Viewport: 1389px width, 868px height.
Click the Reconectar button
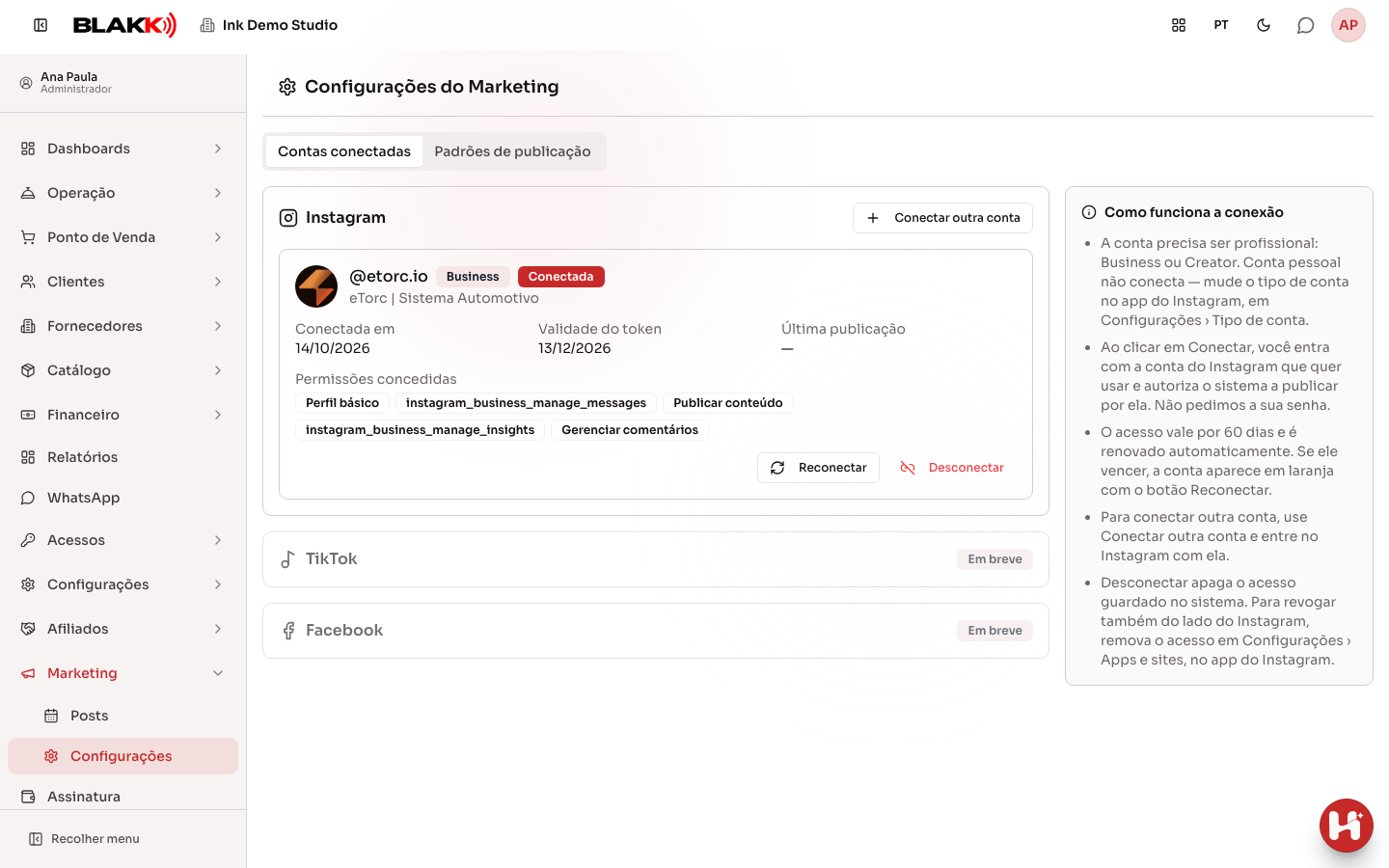click(x=818, y=468)
